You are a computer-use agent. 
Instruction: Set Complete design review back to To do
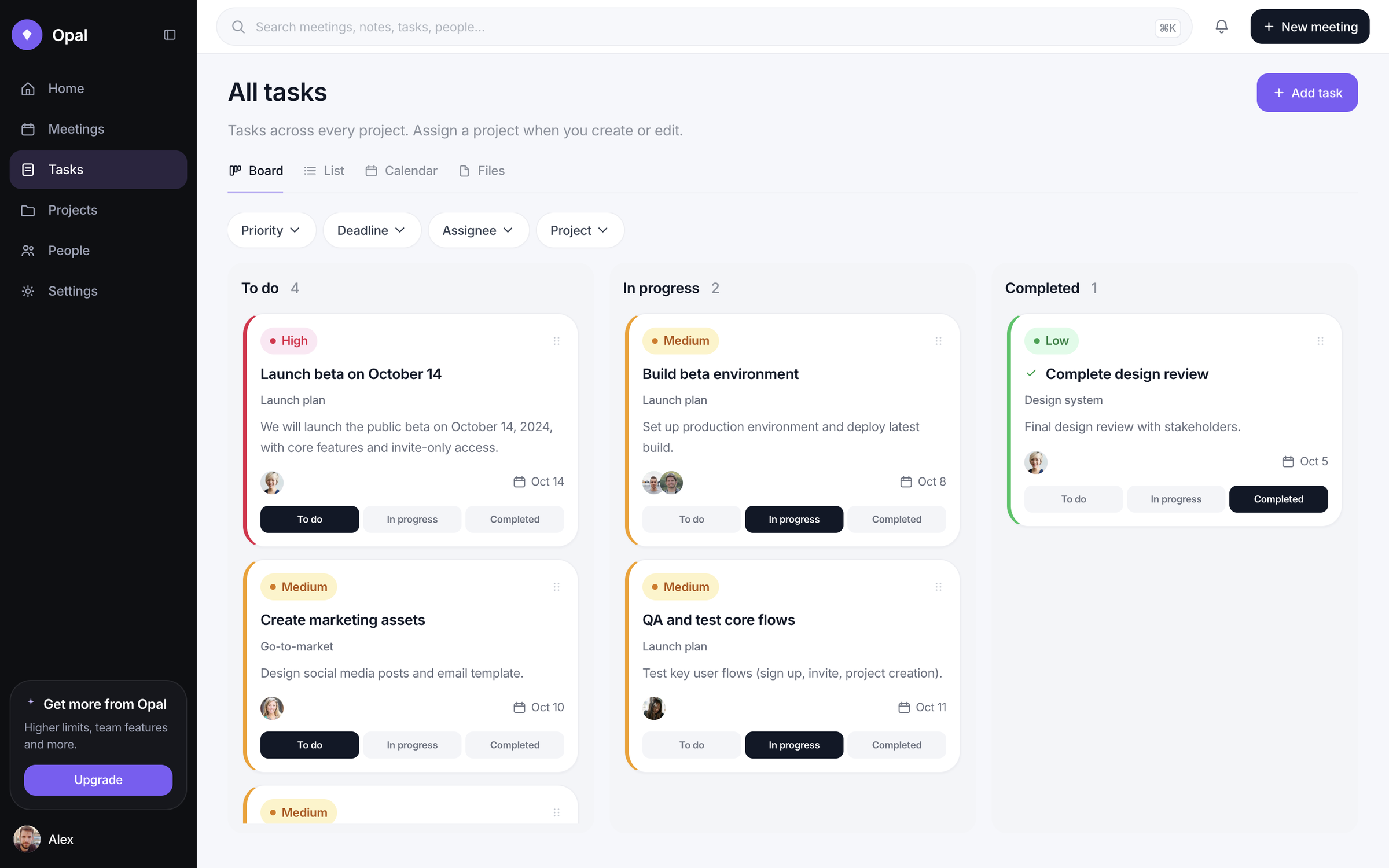(x=1074, y=499)
